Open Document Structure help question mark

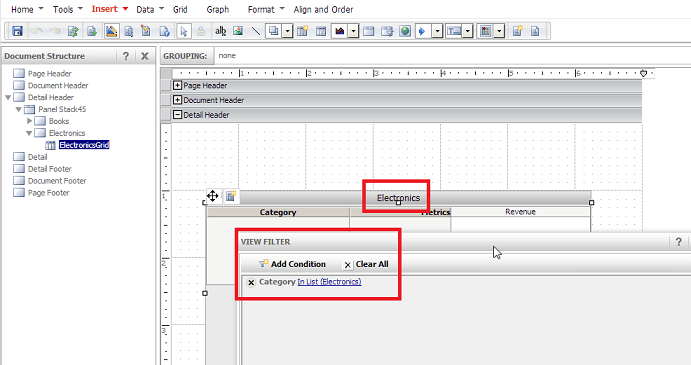[126, 56]
